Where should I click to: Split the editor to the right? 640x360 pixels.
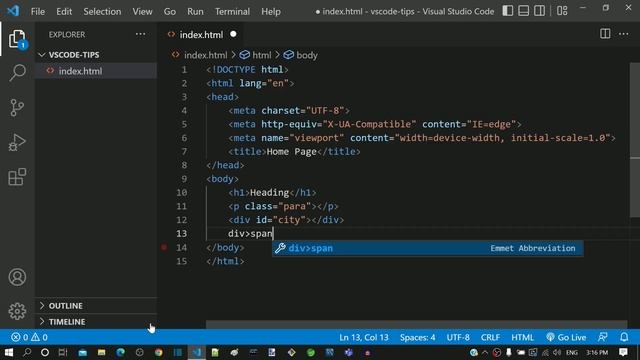point(605,34)
